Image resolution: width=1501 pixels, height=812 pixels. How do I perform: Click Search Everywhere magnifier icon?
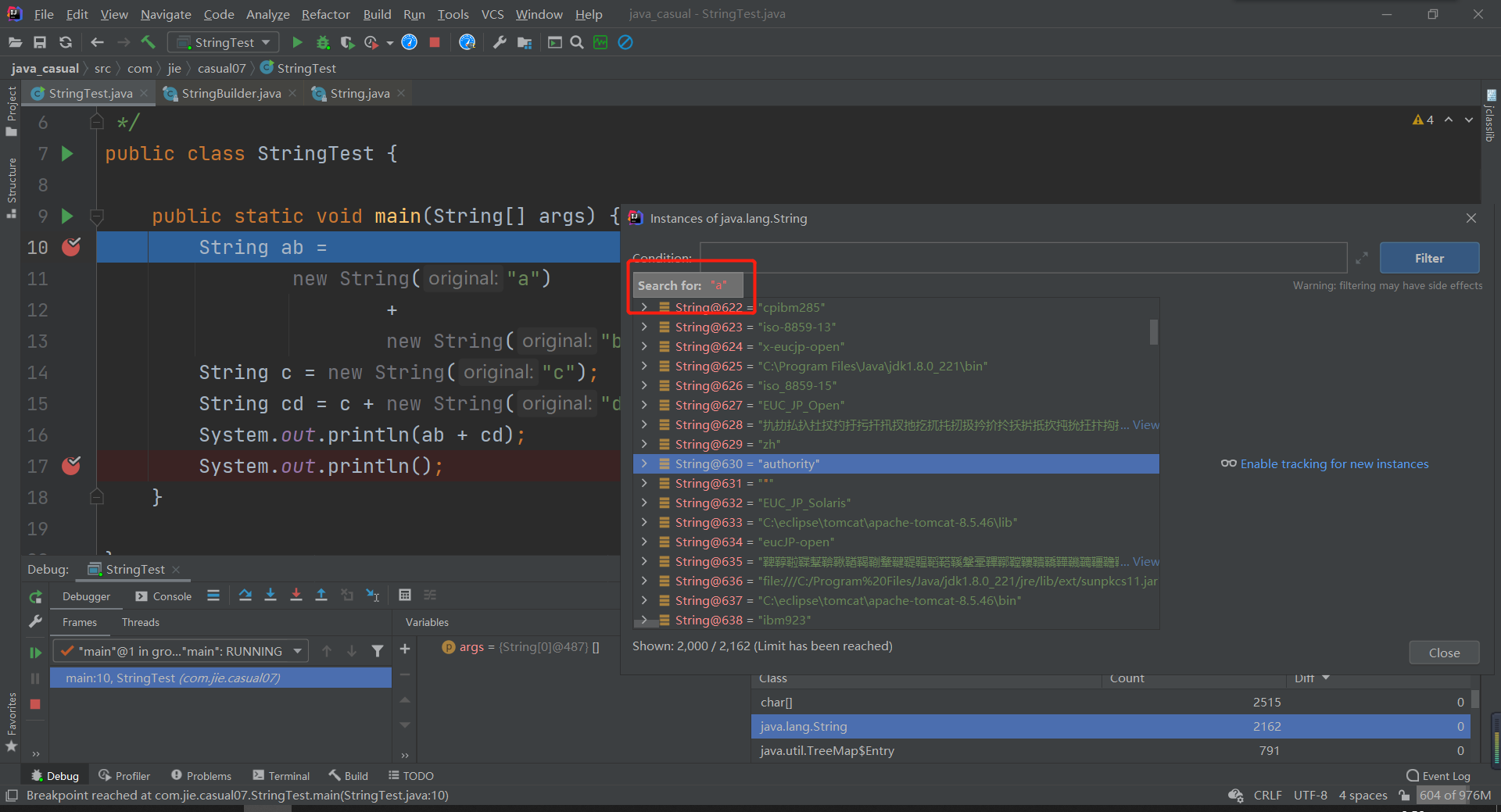tap(577, 42)
